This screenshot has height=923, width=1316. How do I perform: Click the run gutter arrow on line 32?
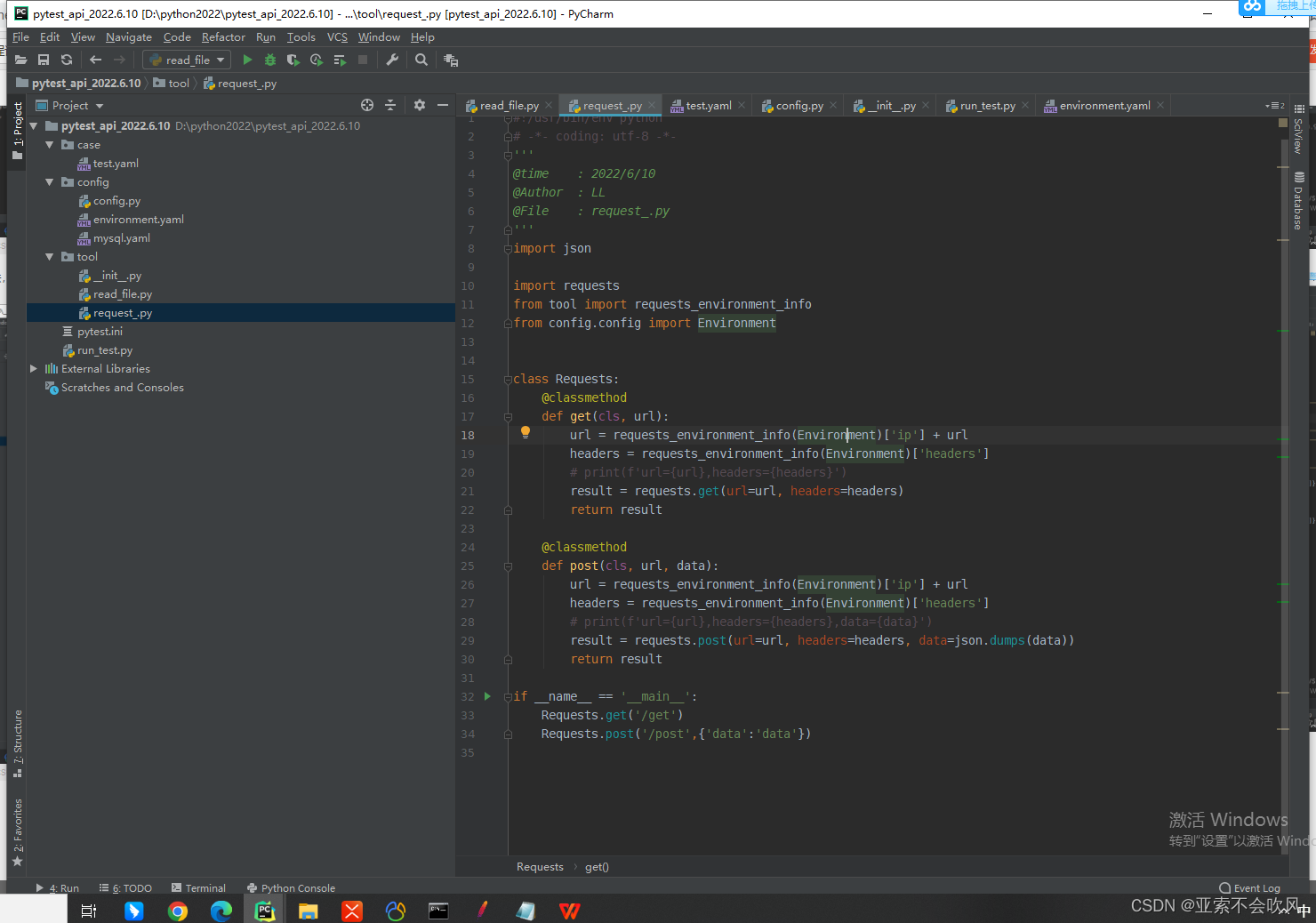(x=487, y=696)
